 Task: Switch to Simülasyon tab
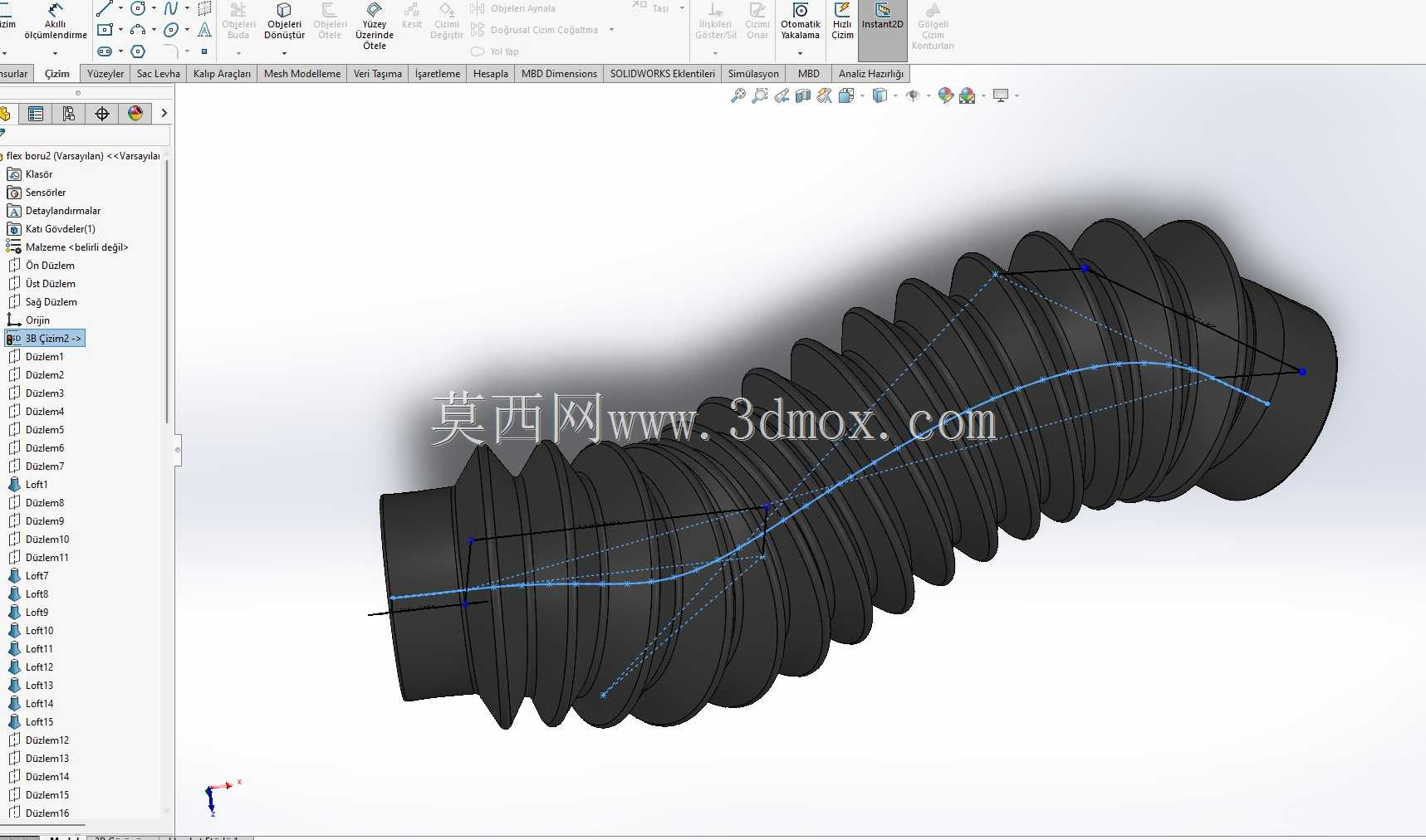coord(753,74)
